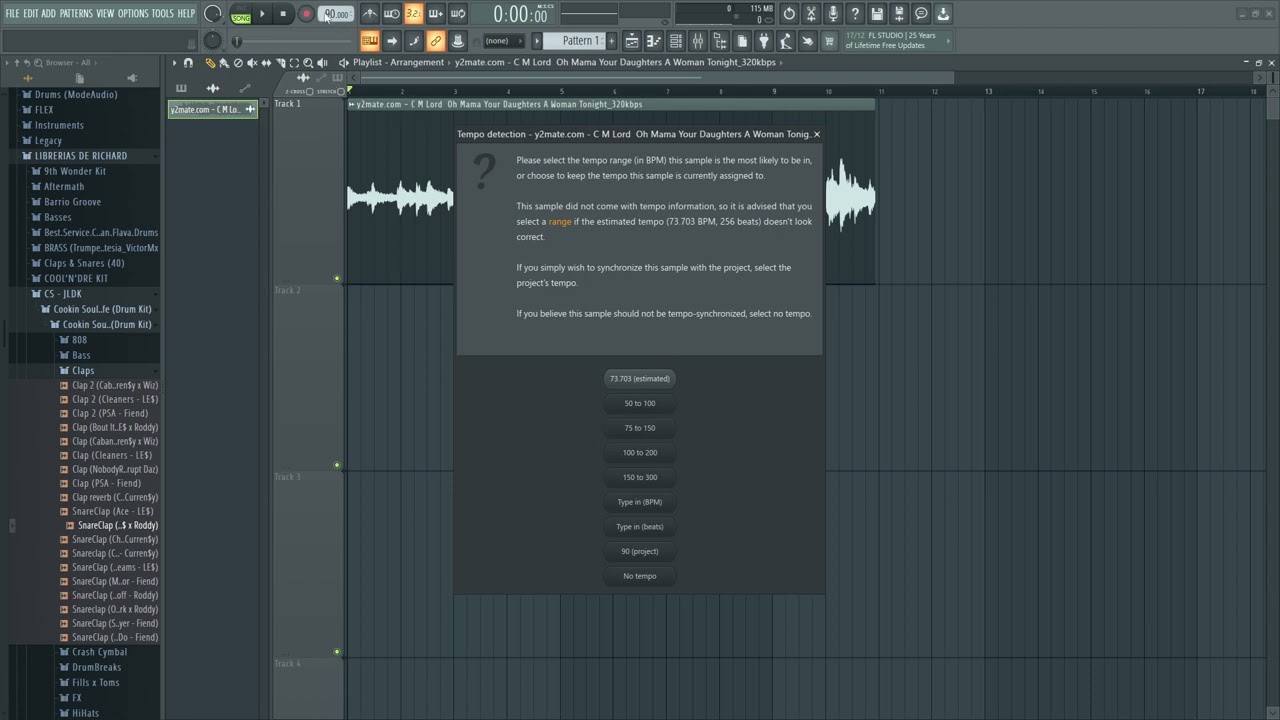Close the Tempo detection dialog
This screenshot has width=1280, height=720.
click(x=816, y=134)
